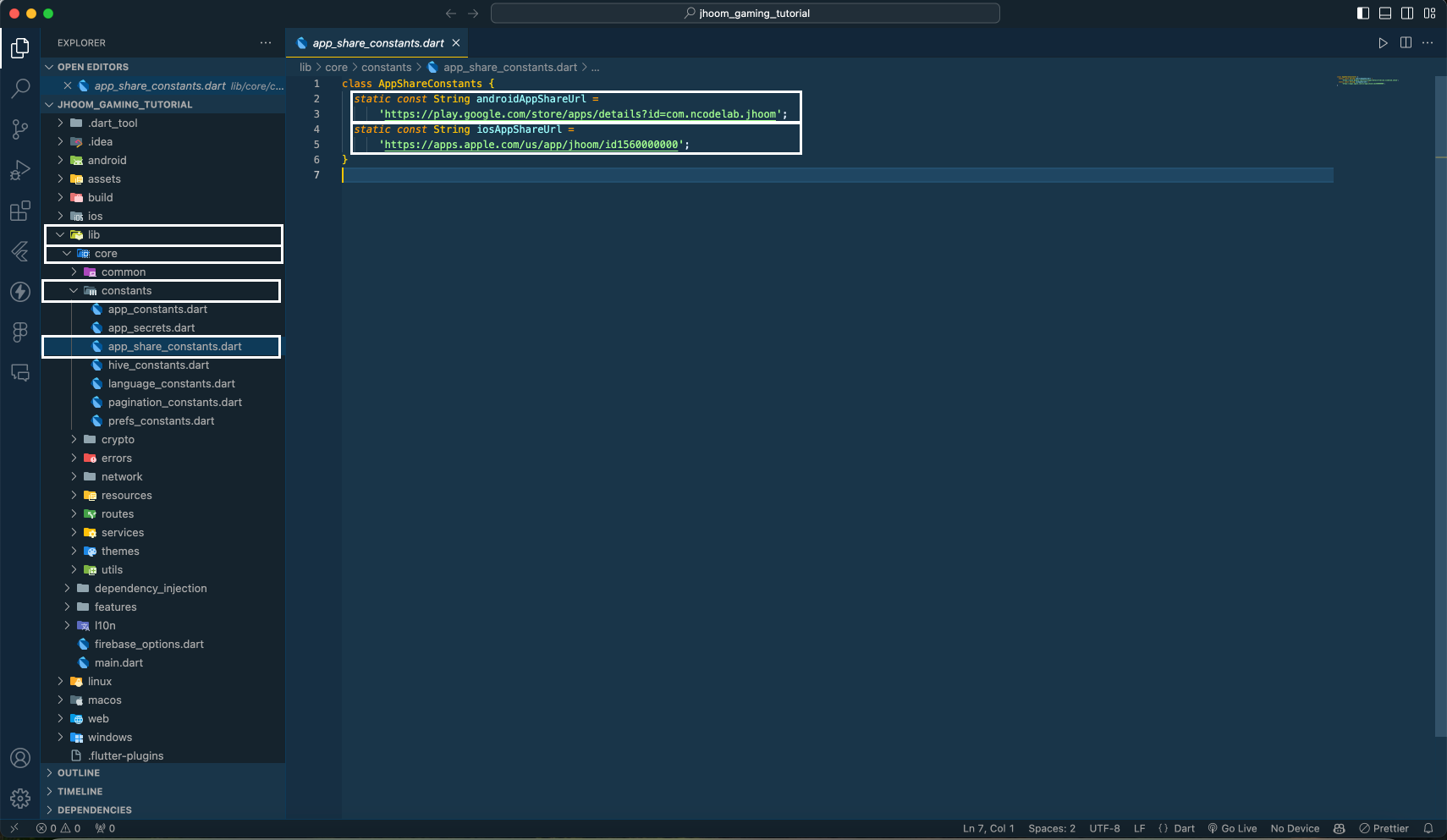
Task: Close the app_share_constants.dart tab
Action: [x=456, y=43]
